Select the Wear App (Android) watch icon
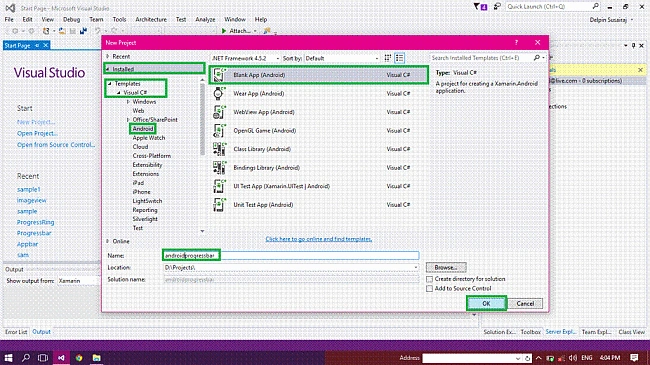The width and height of the screenshot is (650, 365). (x=218, y=94)
